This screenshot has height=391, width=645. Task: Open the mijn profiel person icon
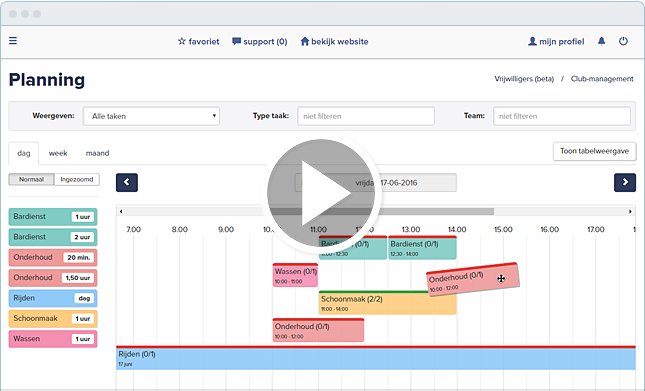532,41
